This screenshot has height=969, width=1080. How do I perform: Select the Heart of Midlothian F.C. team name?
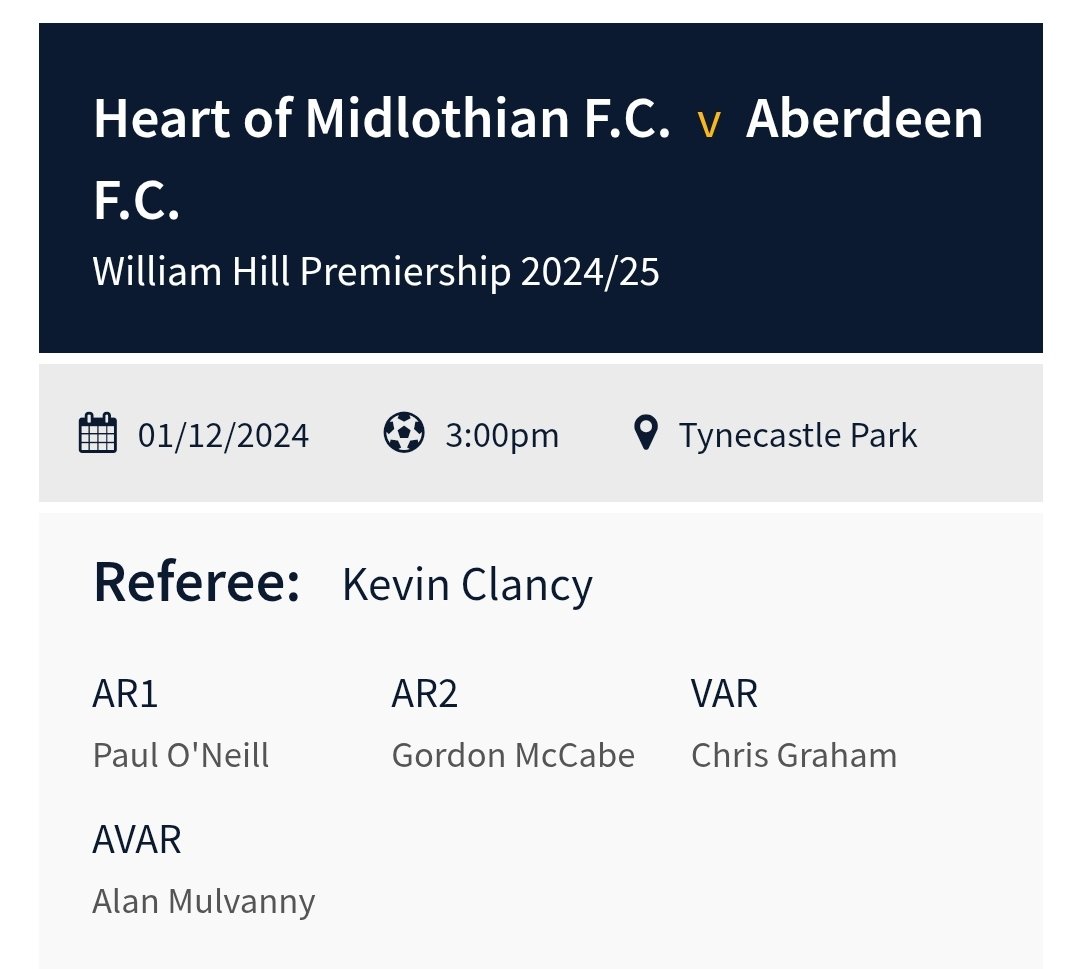pyautogui.click(x=382, y=118)
